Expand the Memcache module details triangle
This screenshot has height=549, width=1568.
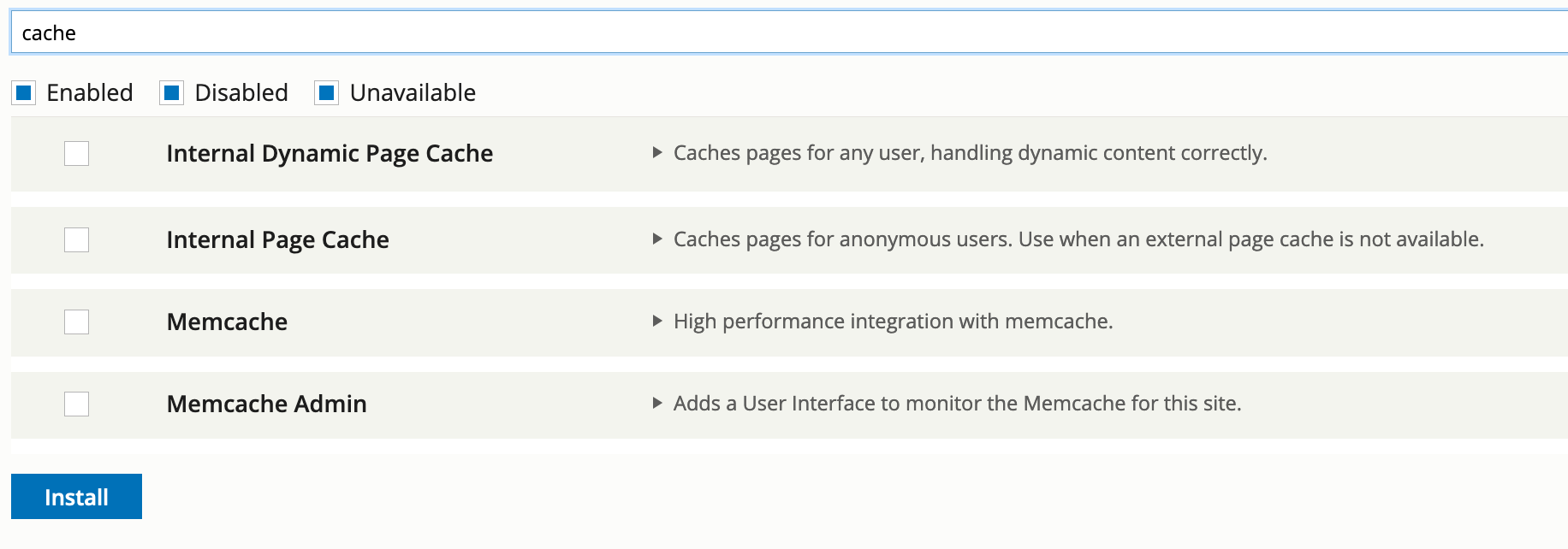(x=657, y=322)
